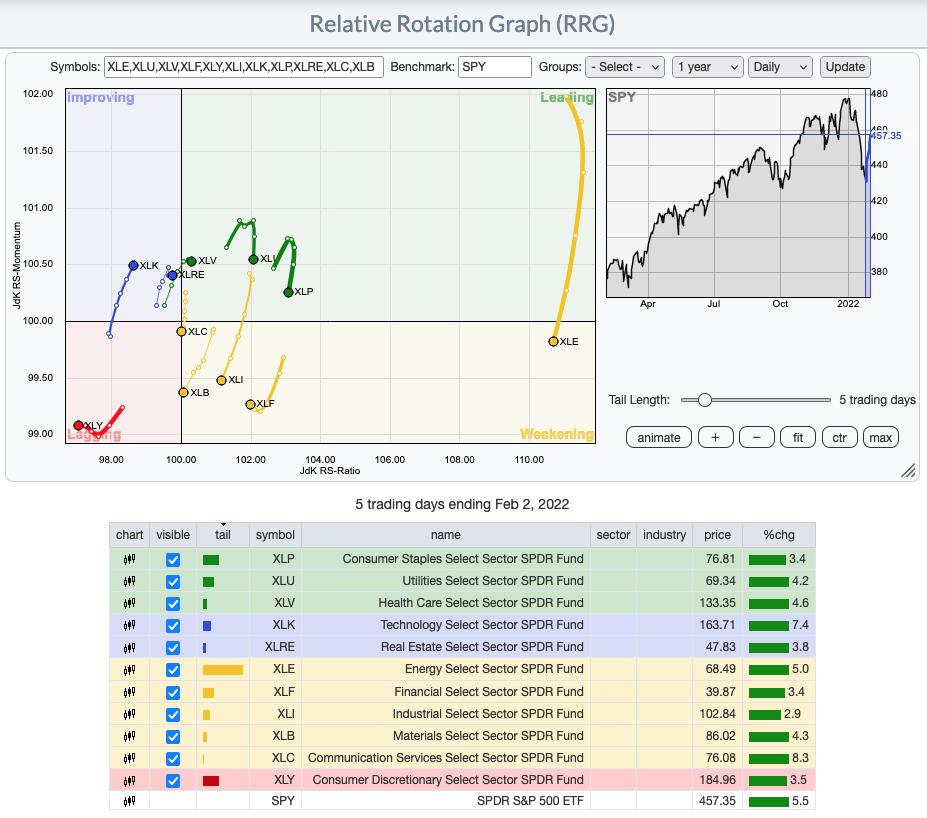927x818 pixels.
Task: Open the chart icon for XLY row
Action: (129, 781)
